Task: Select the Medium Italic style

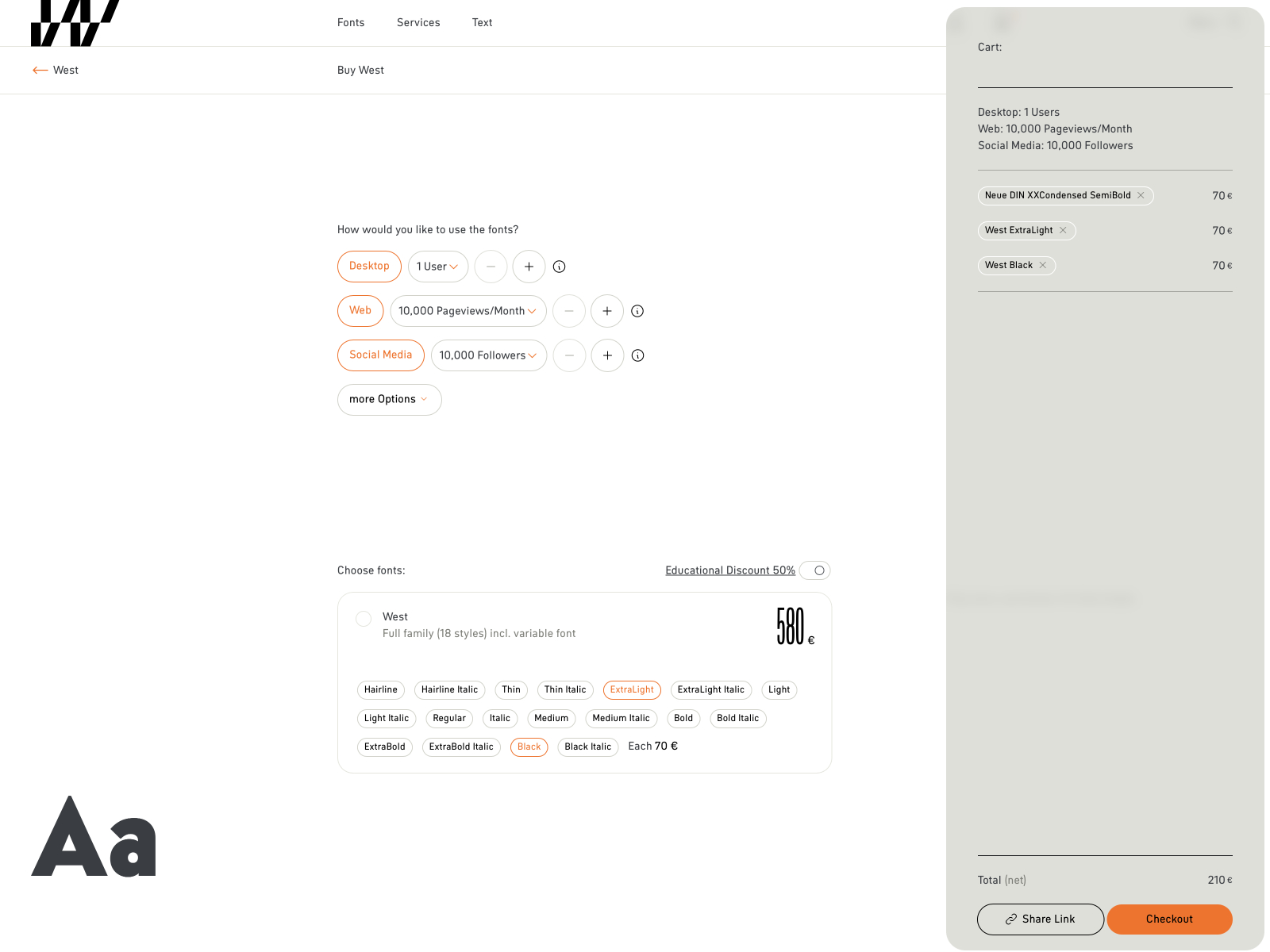Action: (x=622, y=719)
